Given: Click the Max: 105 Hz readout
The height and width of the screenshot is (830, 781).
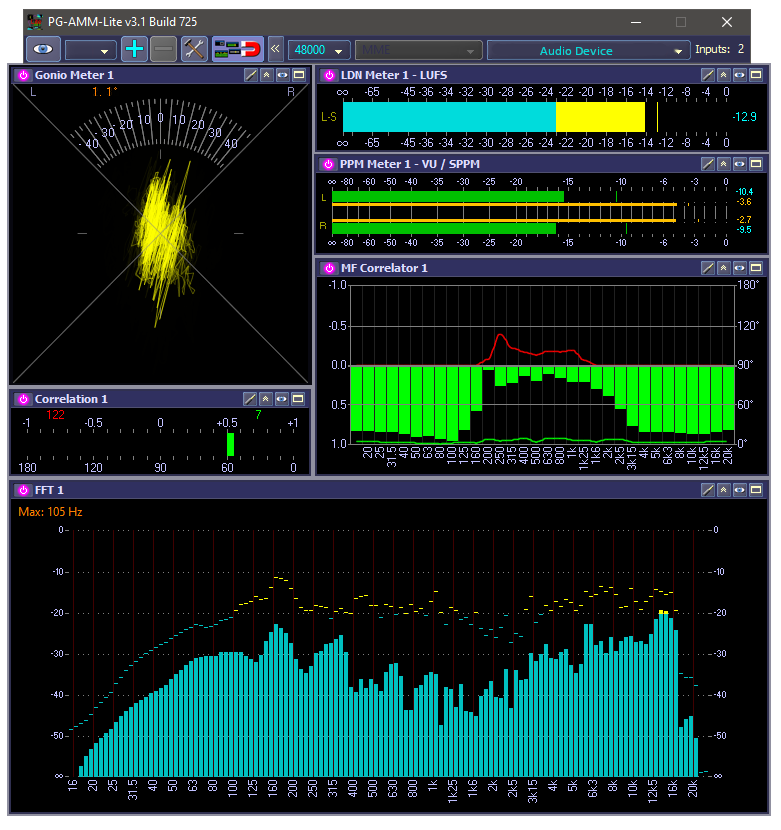Looking at the screenshot, I should coord(50,512).
